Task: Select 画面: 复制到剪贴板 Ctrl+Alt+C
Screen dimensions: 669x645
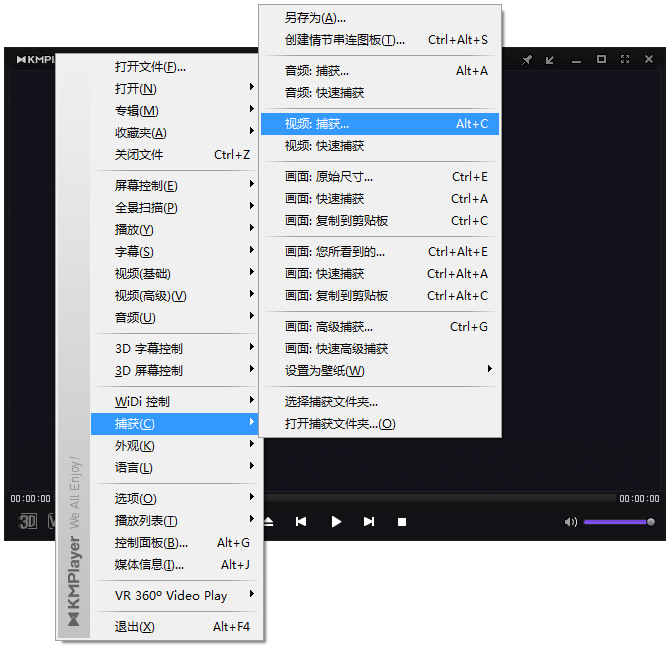Action: [x=380, y=296]
